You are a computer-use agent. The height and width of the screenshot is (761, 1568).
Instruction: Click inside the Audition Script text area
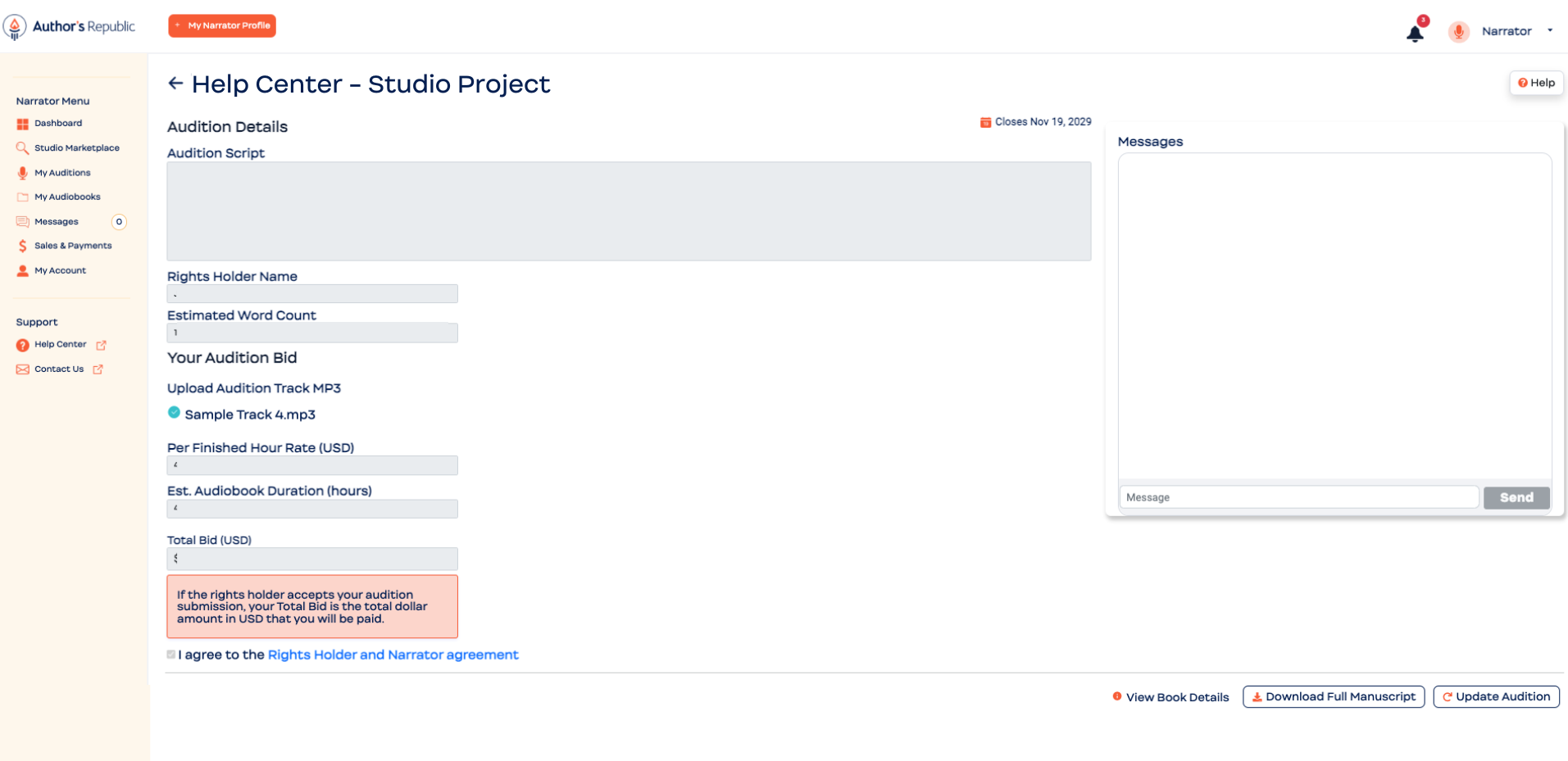(x=629, y=211)
